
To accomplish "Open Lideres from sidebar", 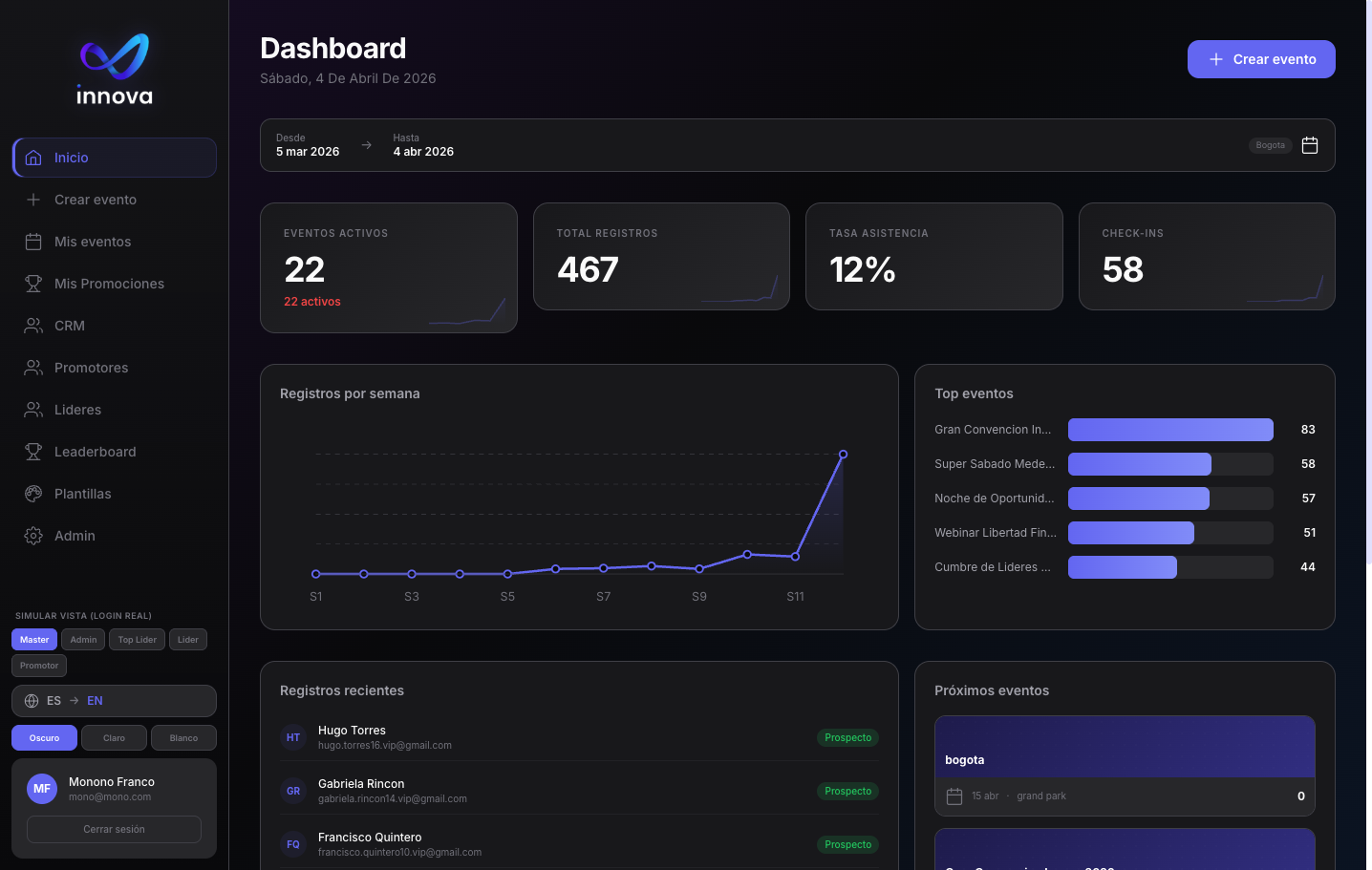I will 115,410.
